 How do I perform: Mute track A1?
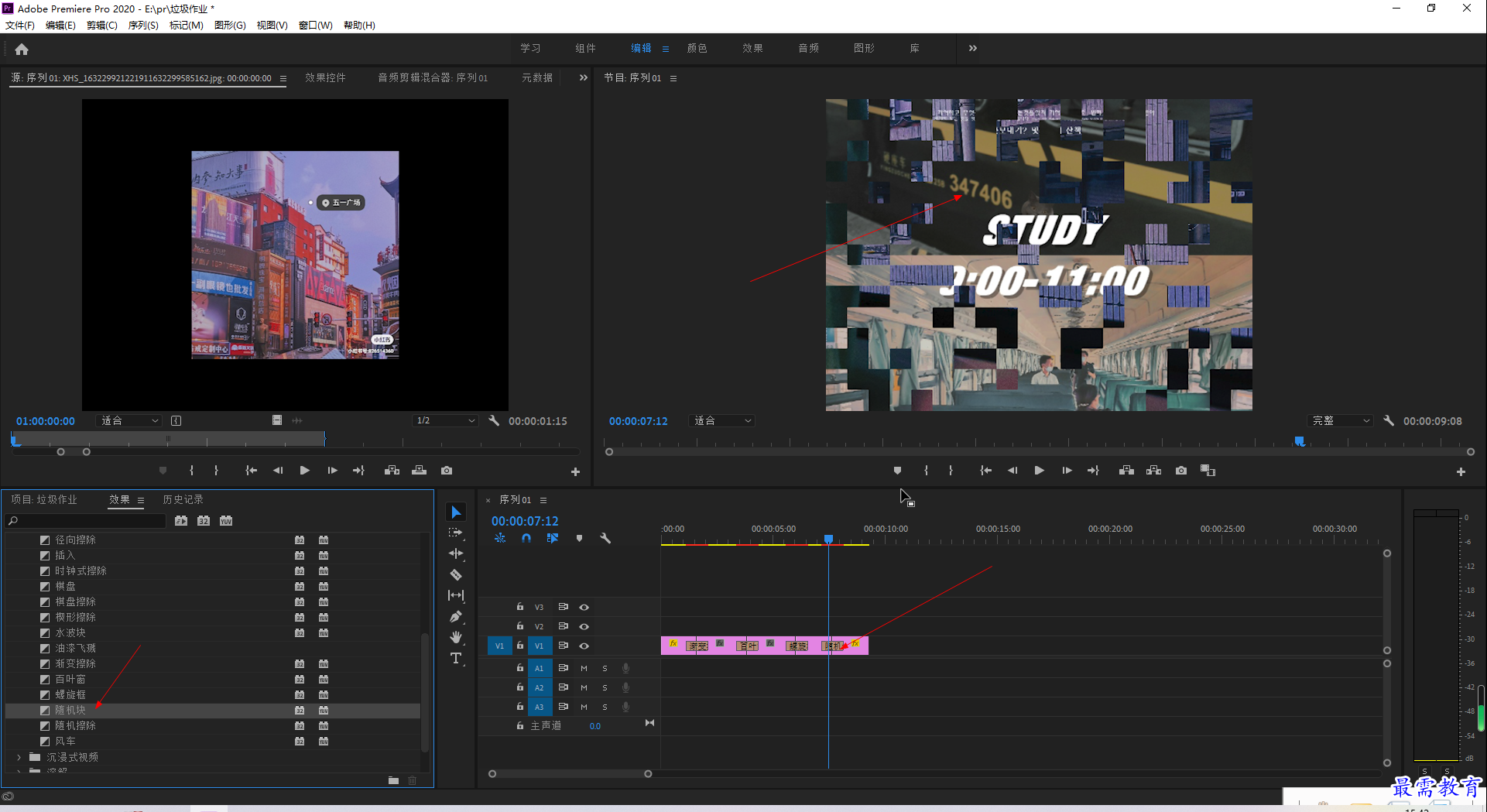click(x=584, y=668)
